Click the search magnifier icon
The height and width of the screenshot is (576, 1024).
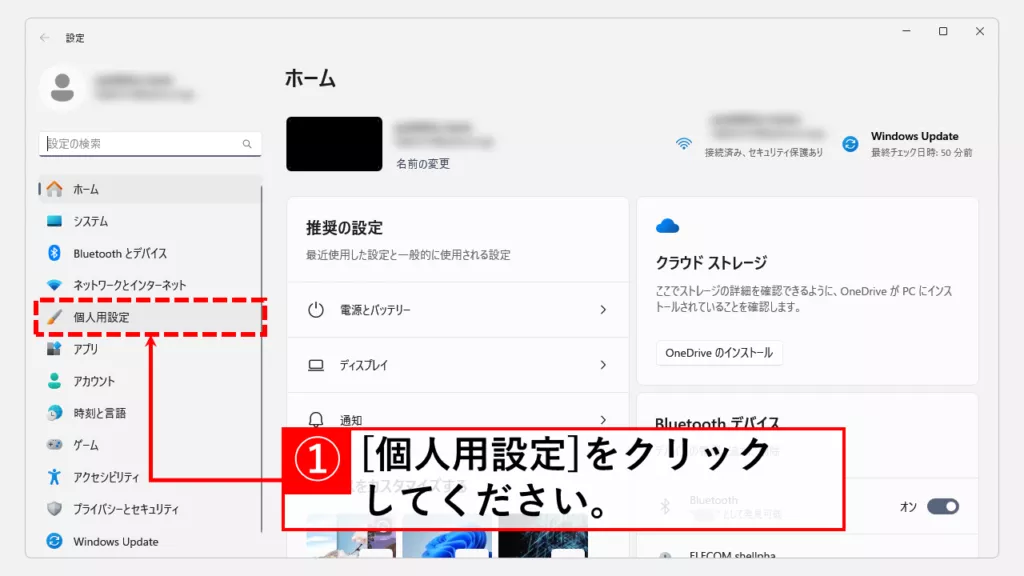247,144
